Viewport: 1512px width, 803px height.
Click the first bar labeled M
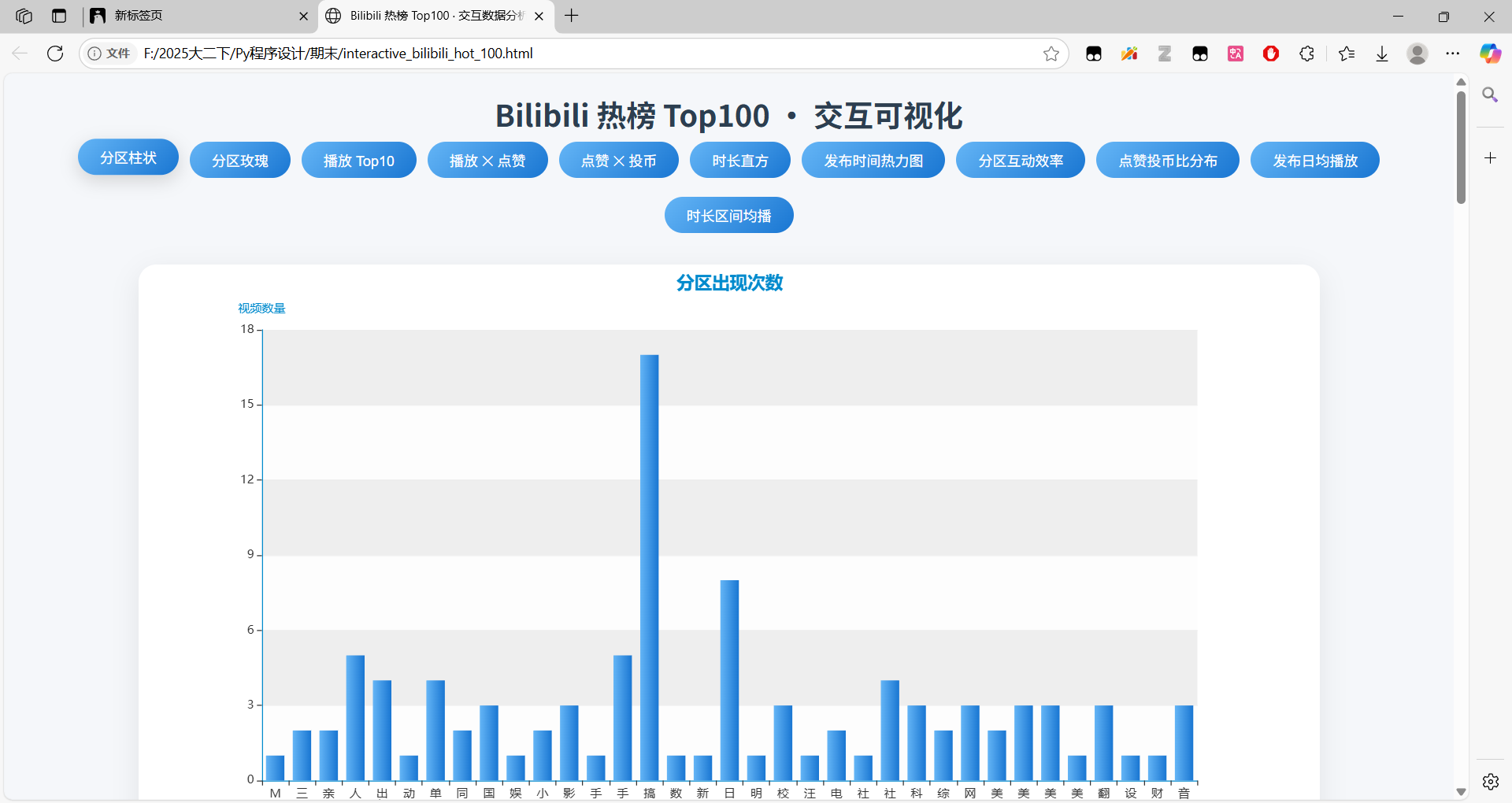pyautogui.click(x=275, y=768)
